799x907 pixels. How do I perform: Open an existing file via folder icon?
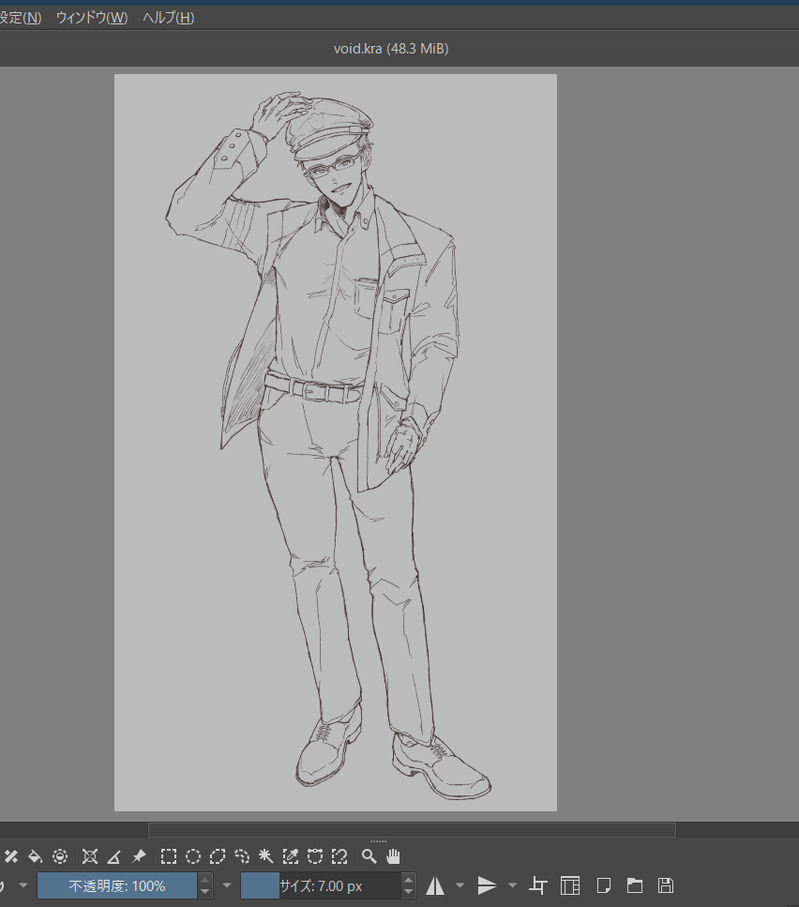pos(635,886)
